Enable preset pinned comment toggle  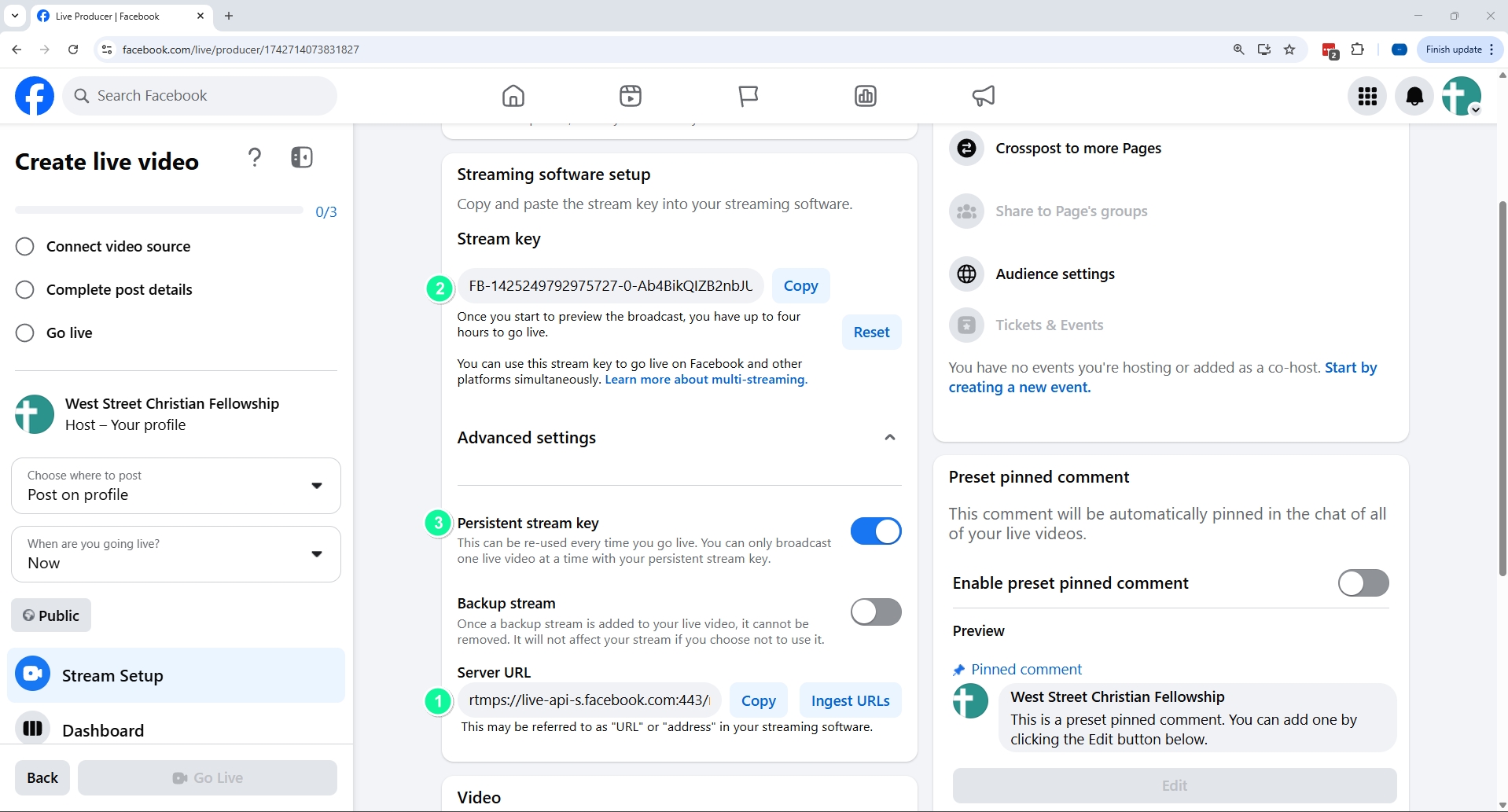(1363, 583)
